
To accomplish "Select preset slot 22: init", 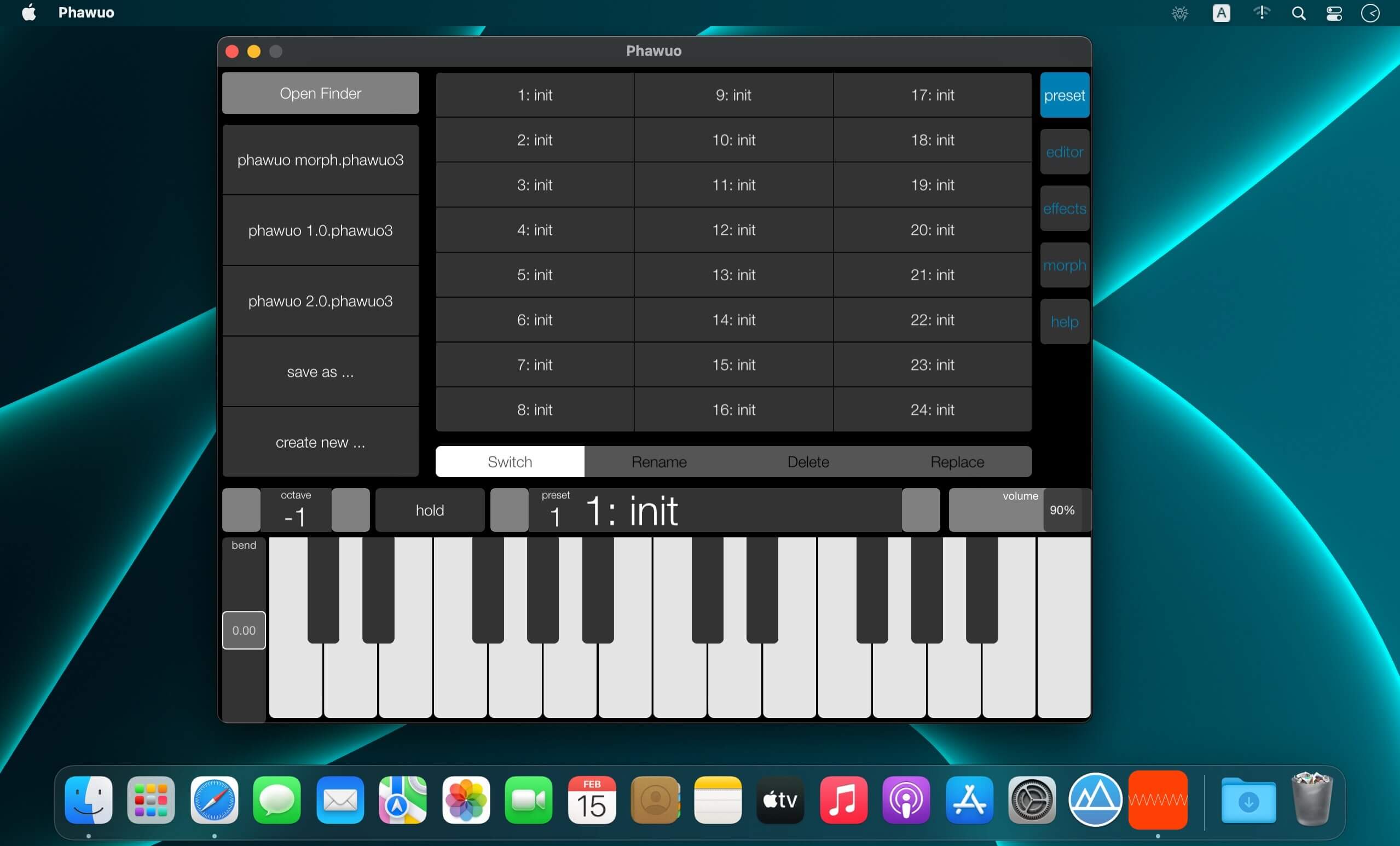I will click(933, 320).
